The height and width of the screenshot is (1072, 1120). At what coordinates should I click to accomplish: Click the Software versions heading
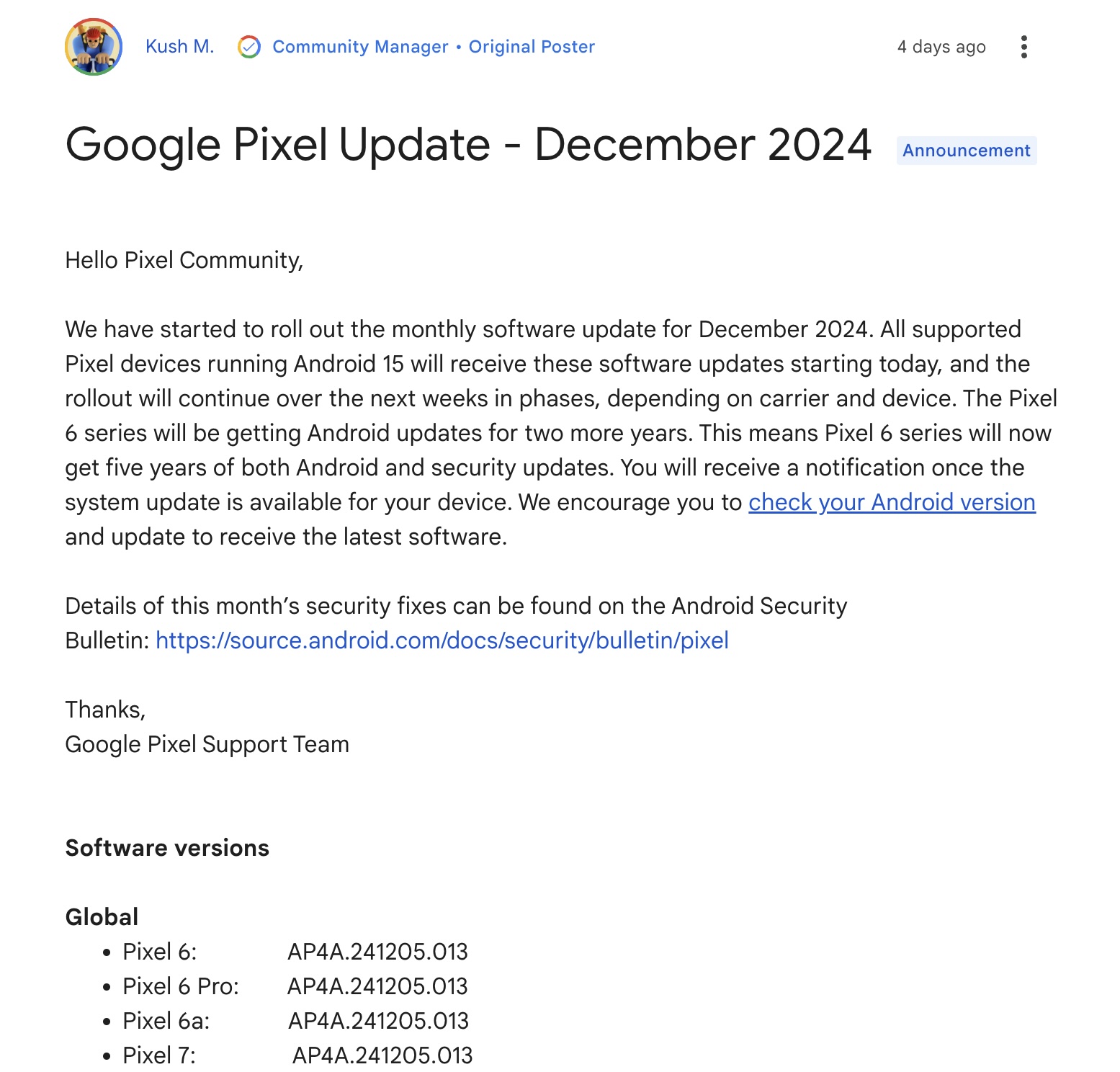click(x=166, y=848)
